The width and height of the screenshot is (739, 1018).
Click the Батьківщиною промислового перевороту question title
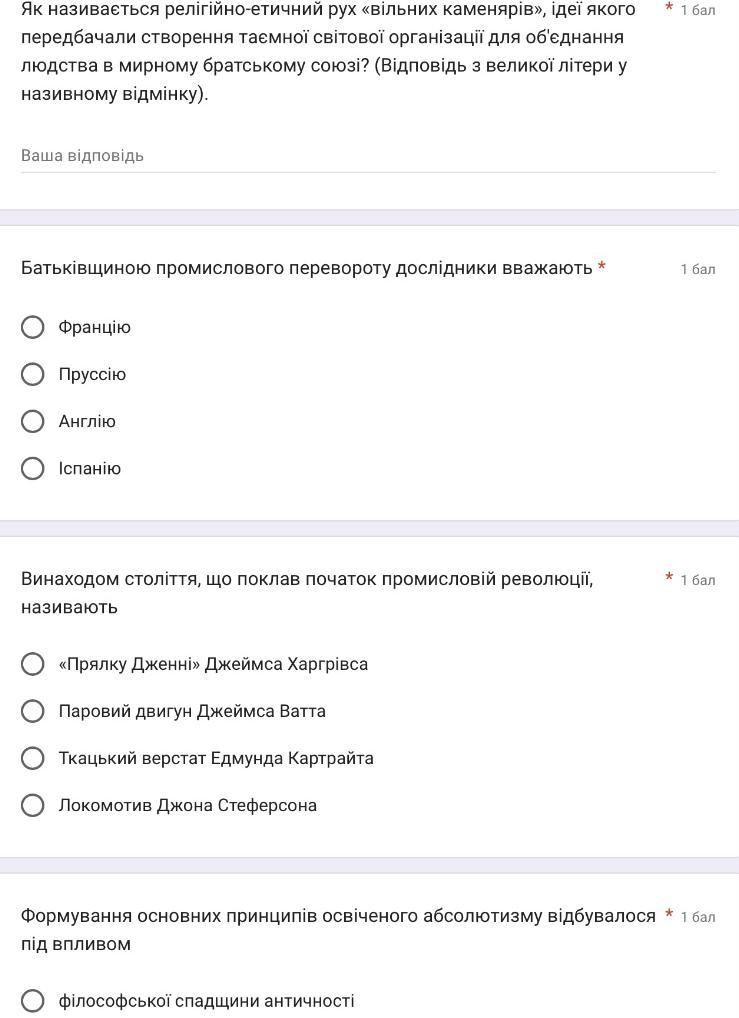pyautogui.click(x=306, y=268)
